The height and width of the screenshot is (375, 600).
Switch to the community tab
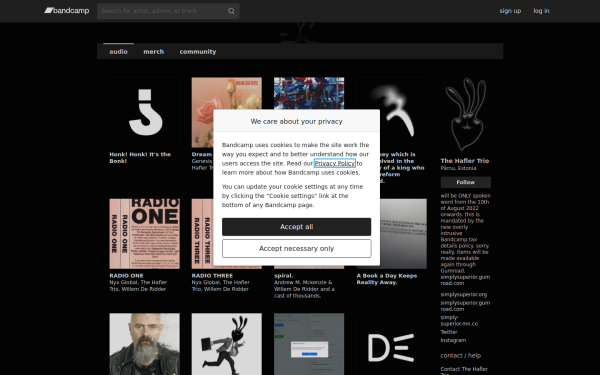[198, 51]
